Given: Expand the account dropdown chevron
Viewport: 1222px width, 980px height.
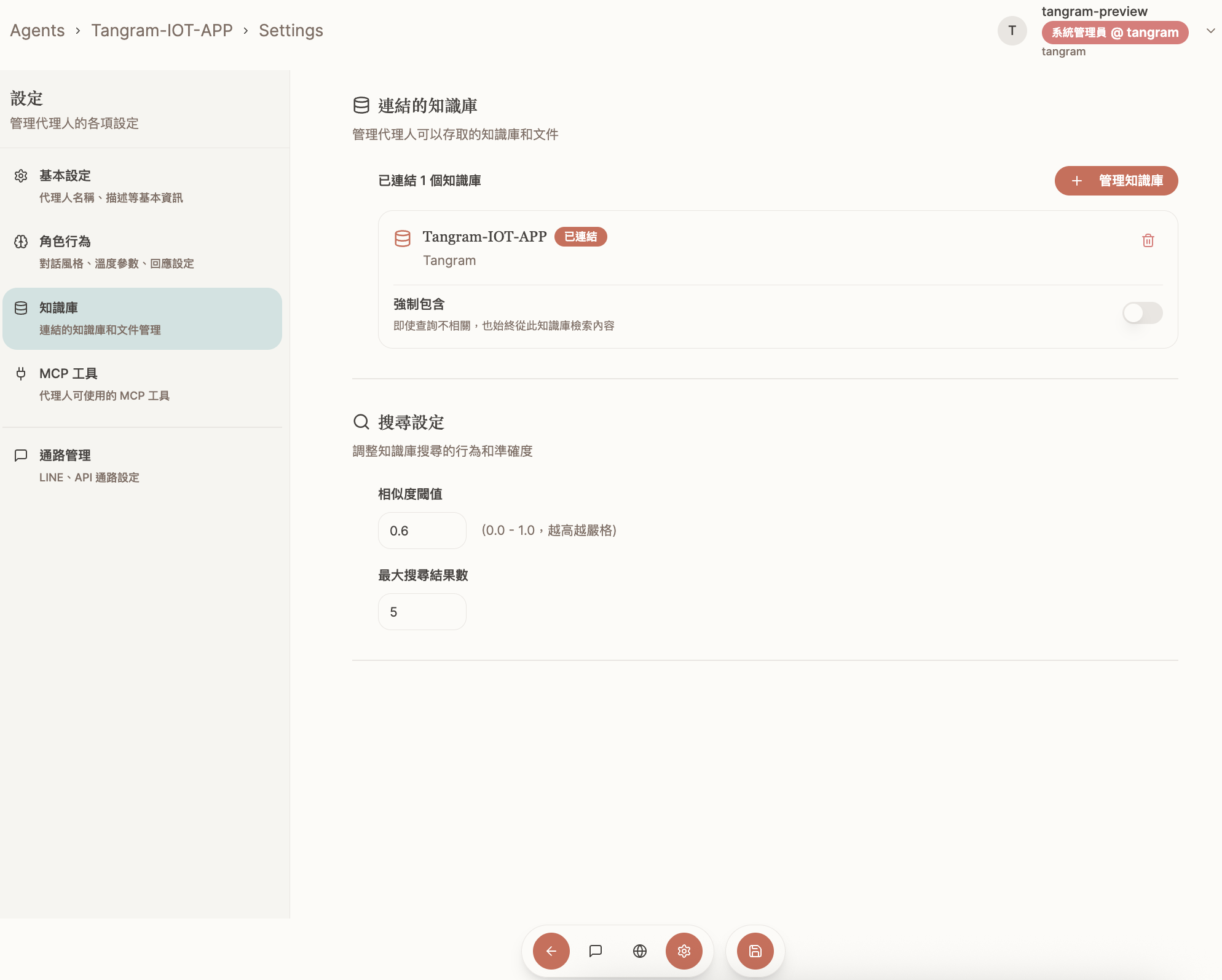Looking at the screenshot, I should [x=1210, y=31].
